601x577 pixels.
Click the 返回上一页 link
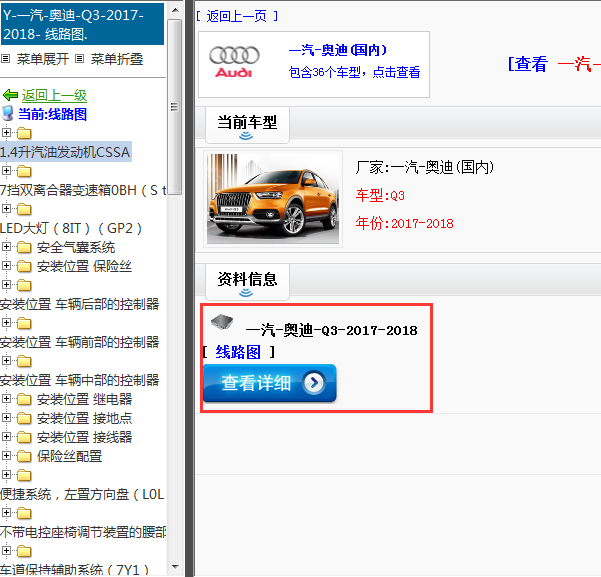pyautogui.click(x=236, y=16)
